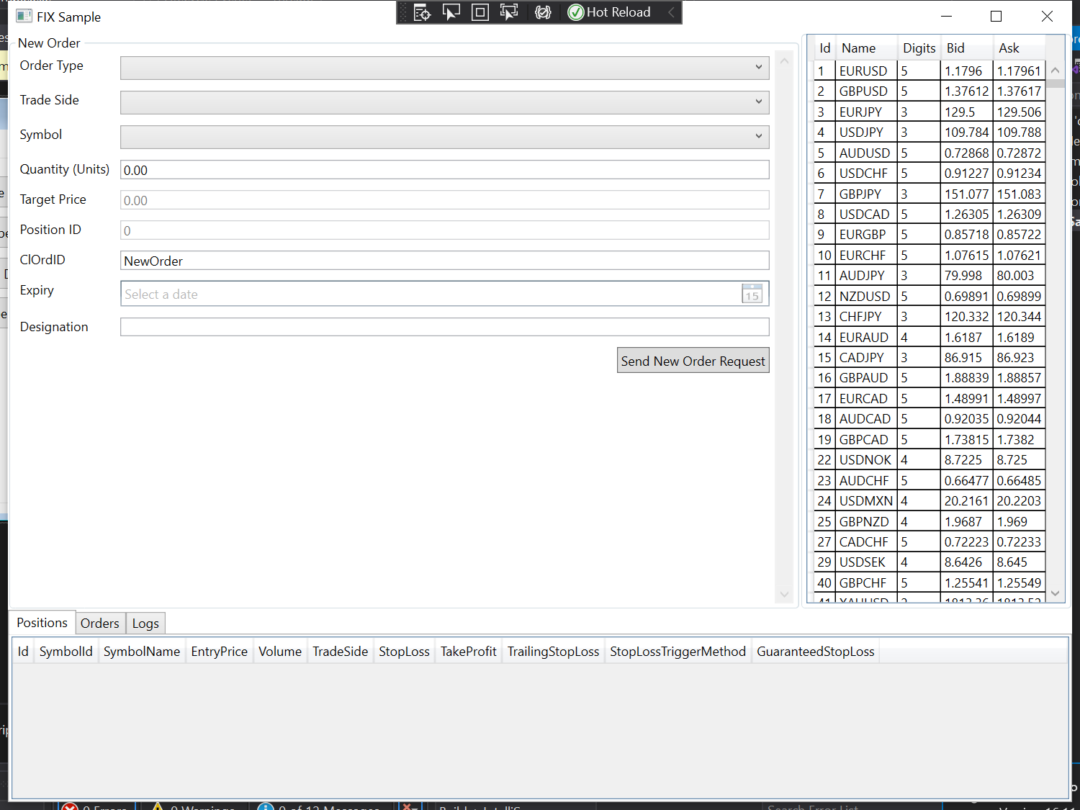Switch to the Orders tab
Viewport: 1080px width, 810px height.
point(99,622)
